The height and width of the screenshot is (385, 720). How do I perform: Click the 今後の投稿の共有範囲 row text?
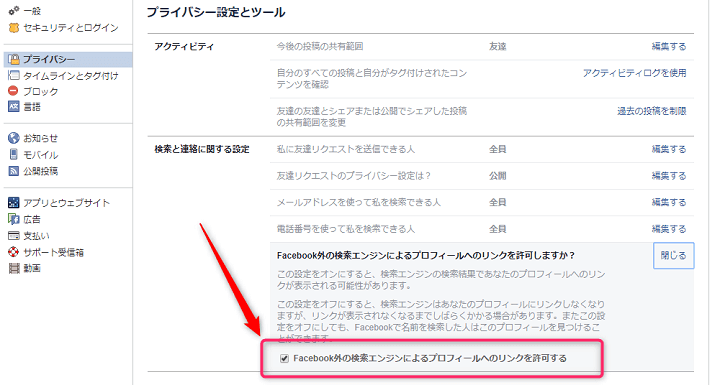(320, 46)
